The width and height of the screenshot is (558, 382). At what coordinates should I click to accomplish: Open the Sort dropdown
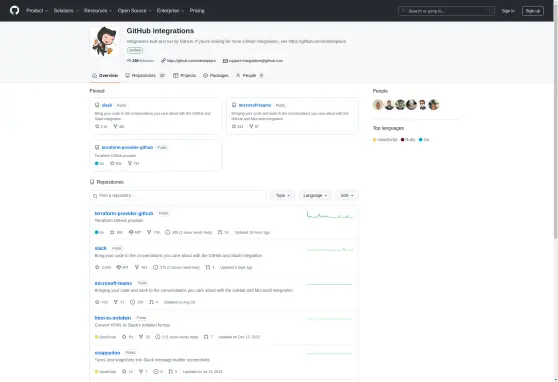click(x=347, y=195)
